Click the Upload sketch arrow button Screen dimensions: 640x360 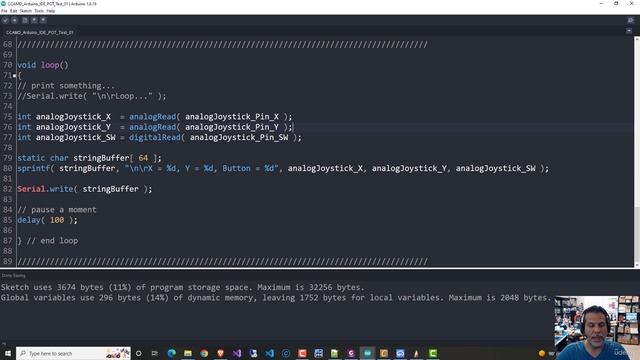pos(15,20)
